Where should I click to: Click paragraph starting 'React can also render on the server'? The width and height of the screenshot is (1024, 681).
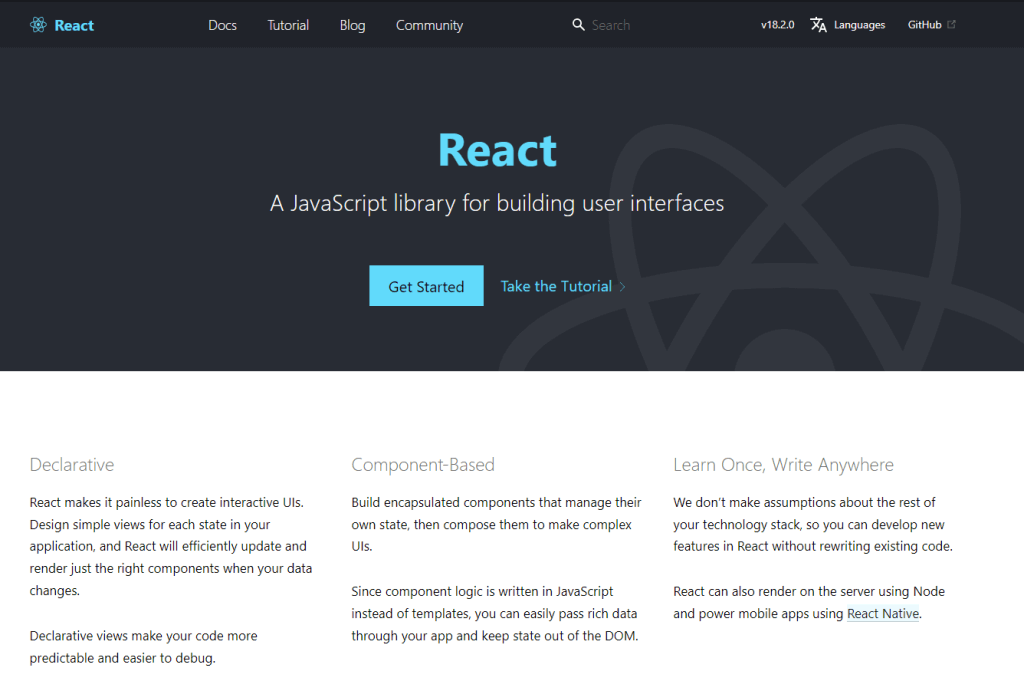click(809, 603)
